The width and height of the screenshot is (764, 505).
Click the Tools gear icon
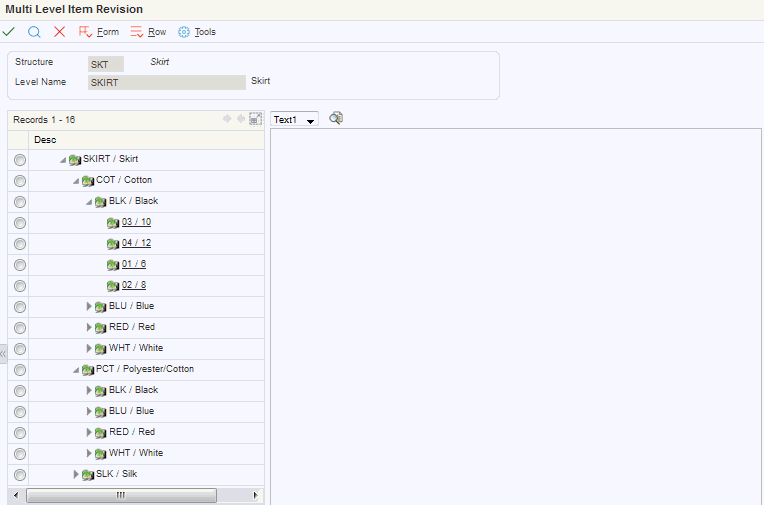coord(184,32)
